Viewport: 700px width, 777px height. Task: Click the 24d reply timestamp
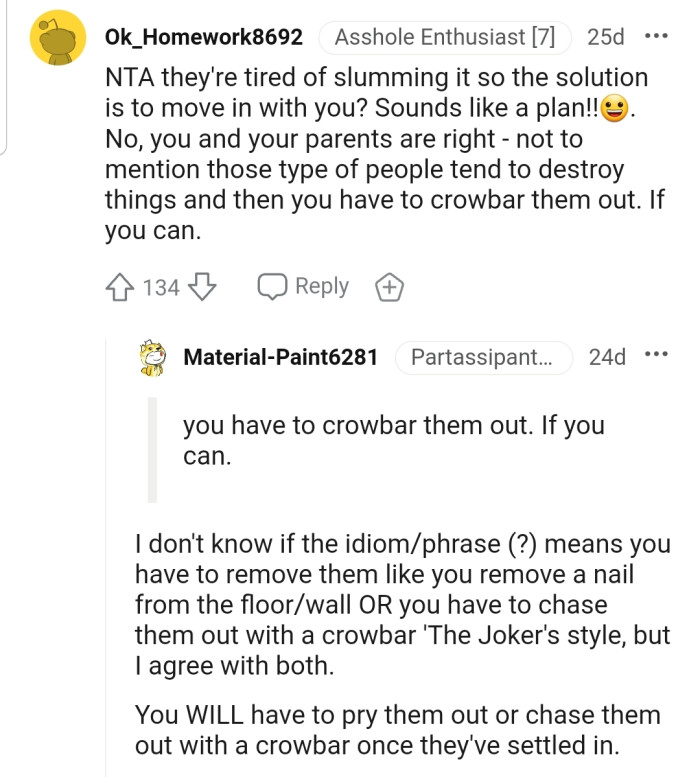607,357
